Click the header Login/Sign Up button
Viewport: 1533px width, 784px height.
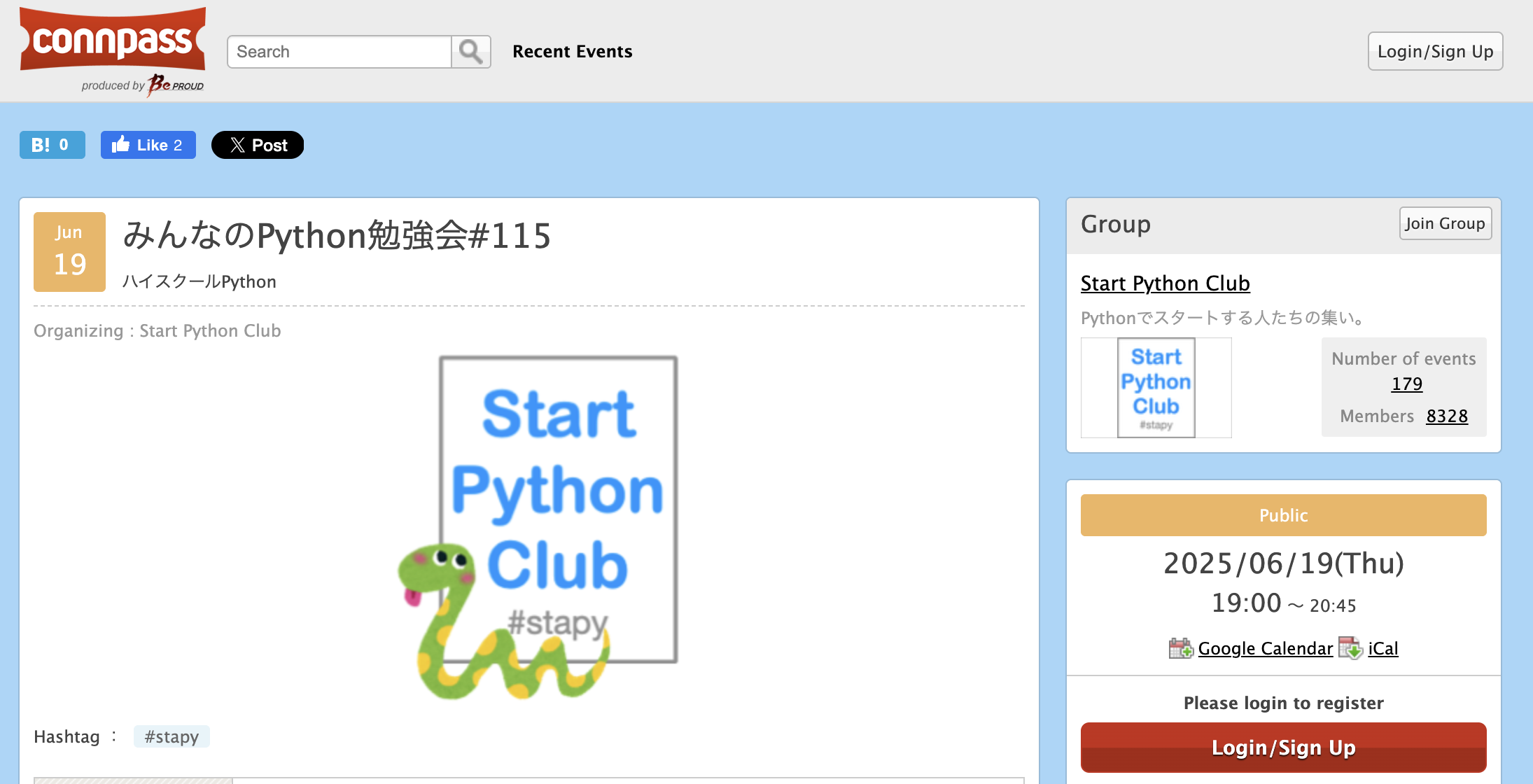click(1435, 51)
